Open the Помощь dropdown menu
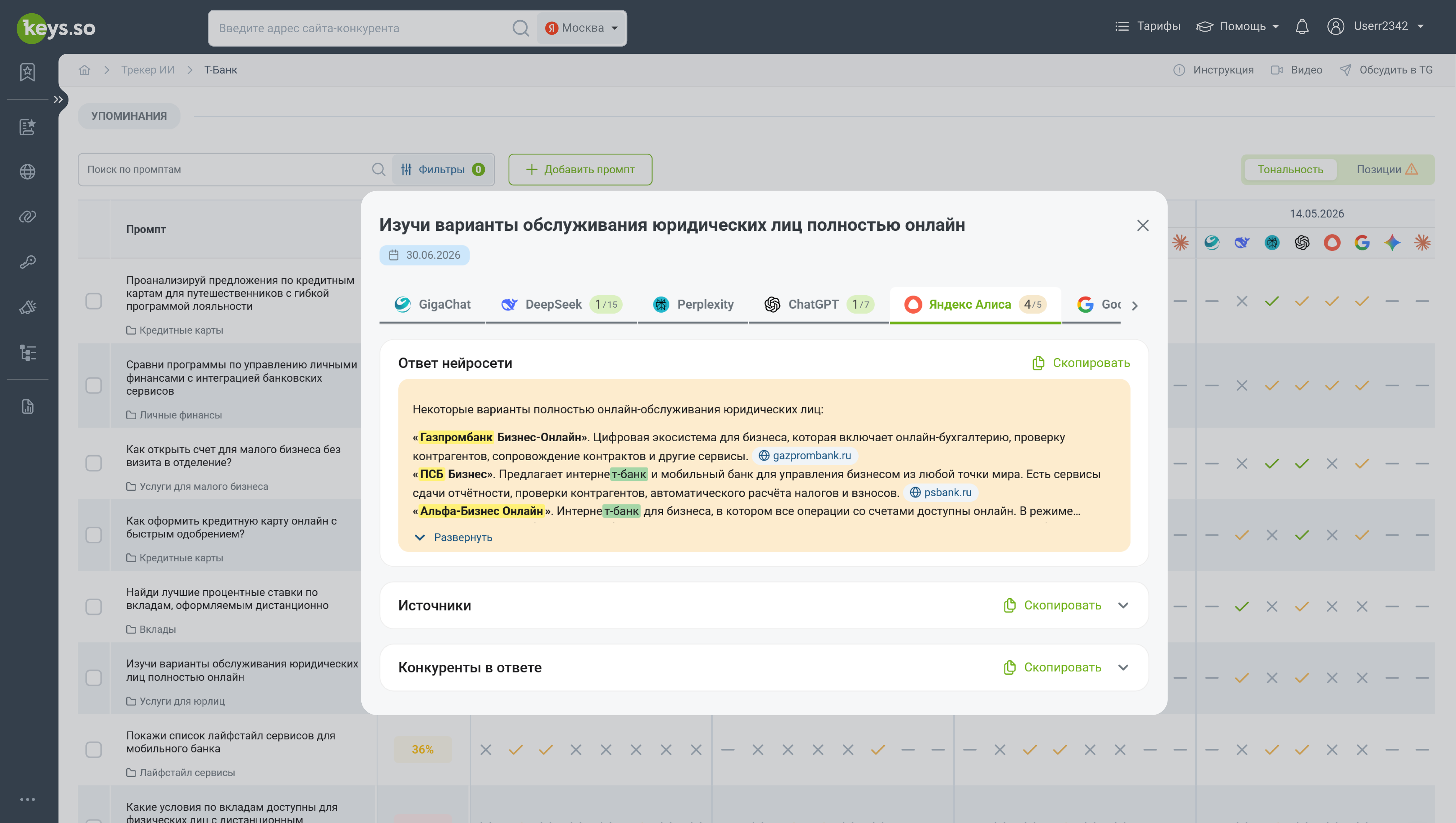 pyautogui.click(x=1237, y=27)
